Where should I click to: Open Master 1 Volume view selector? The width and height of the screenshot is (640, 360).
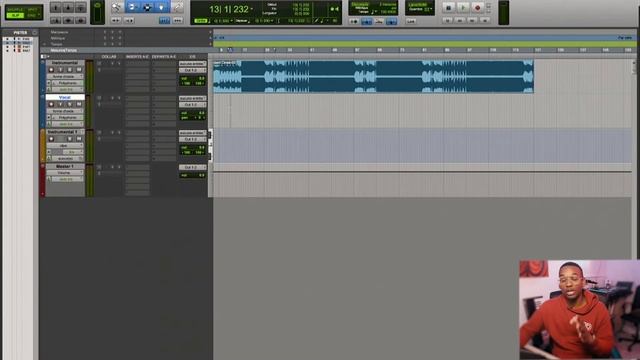coord(65,173)
